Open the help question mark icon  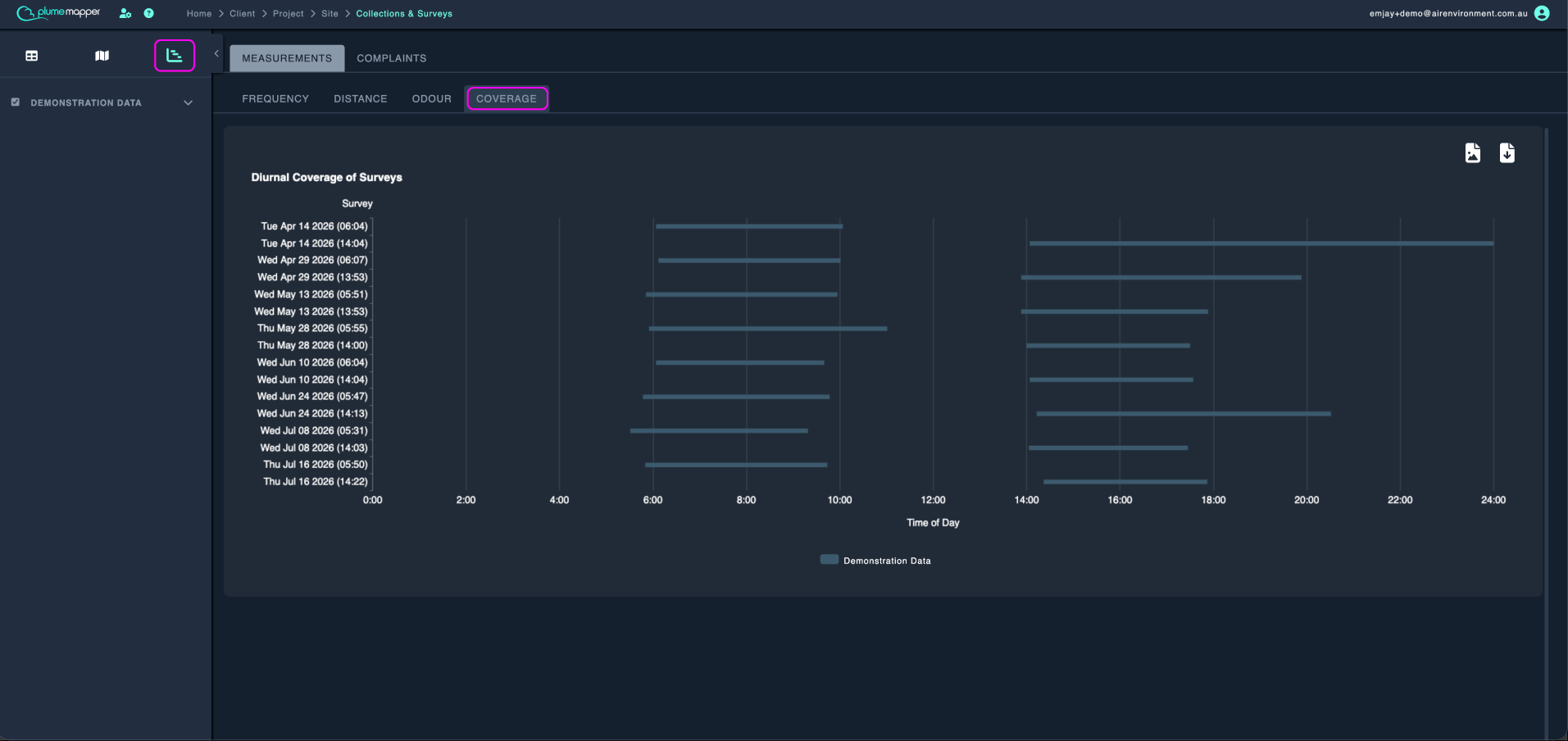[148, 13]
